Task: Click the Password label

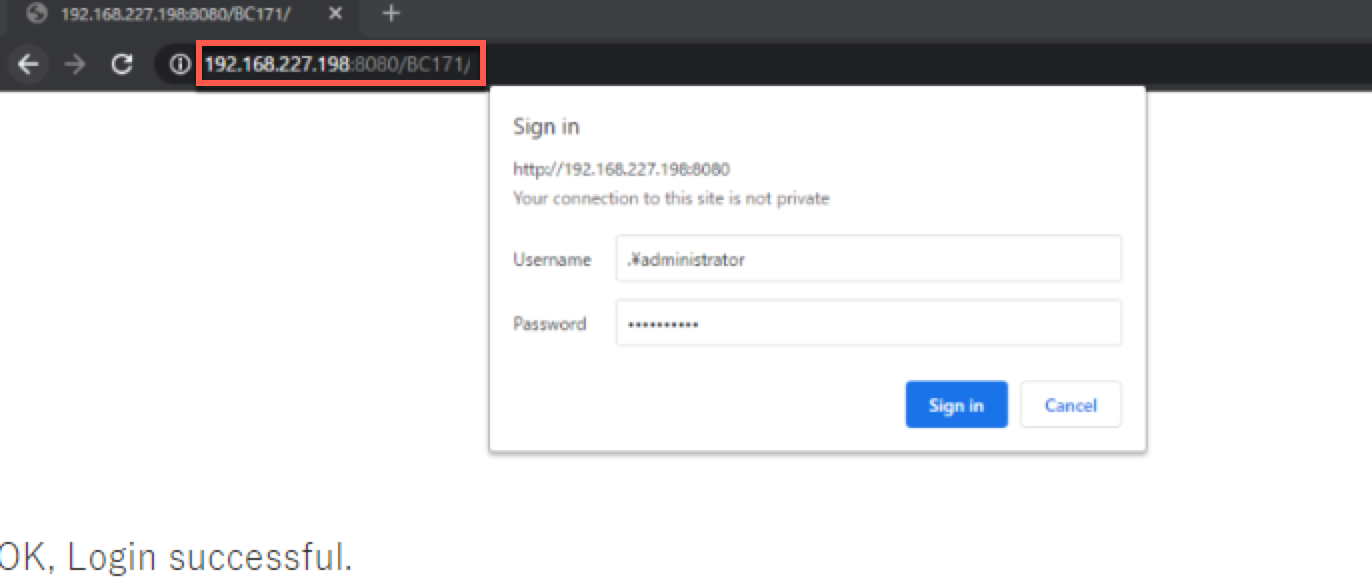Action: 549,324
